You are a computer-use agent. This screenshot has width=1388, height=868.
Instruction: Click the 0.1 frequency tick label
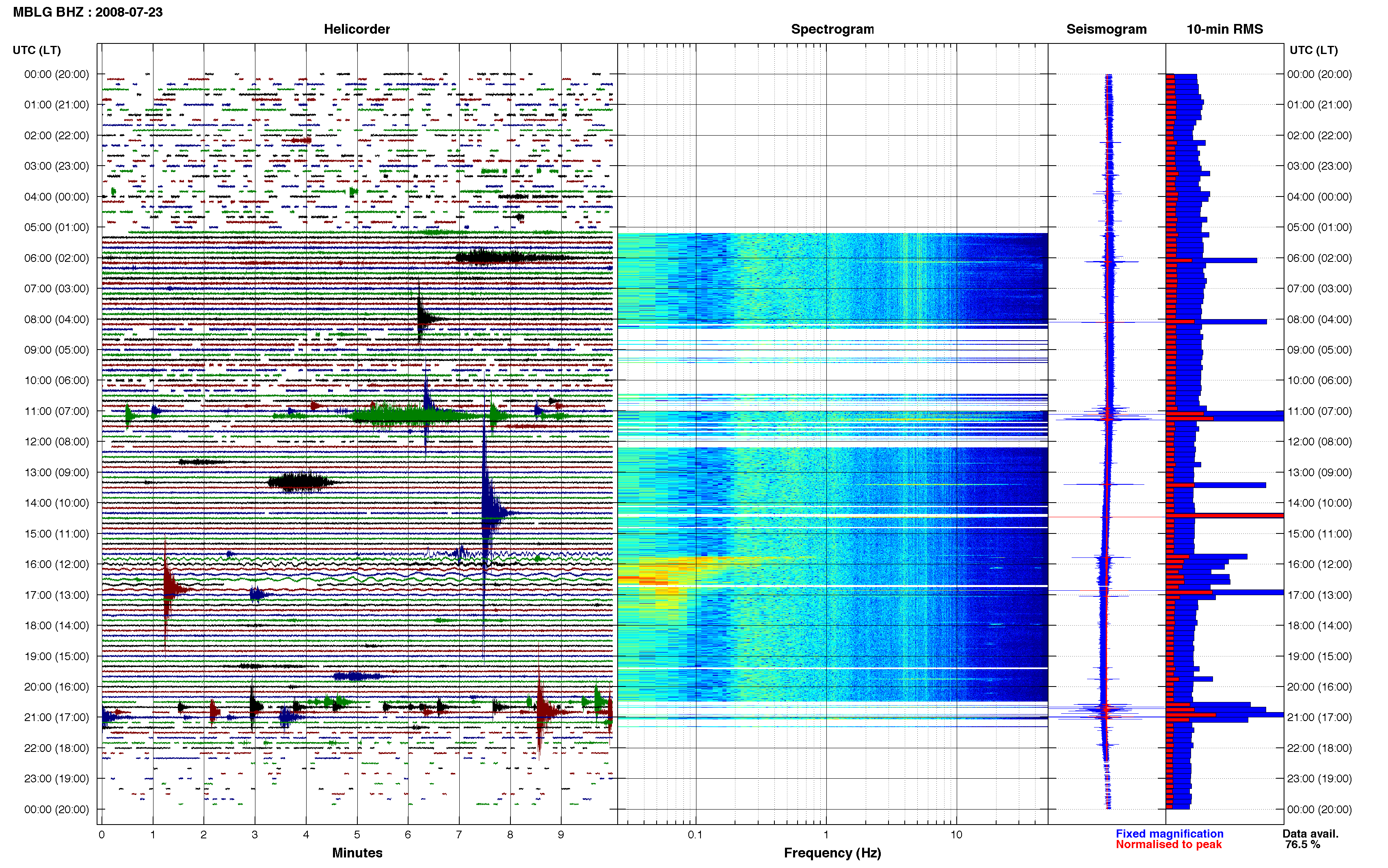pyautogui.click(x=695, y=834)
